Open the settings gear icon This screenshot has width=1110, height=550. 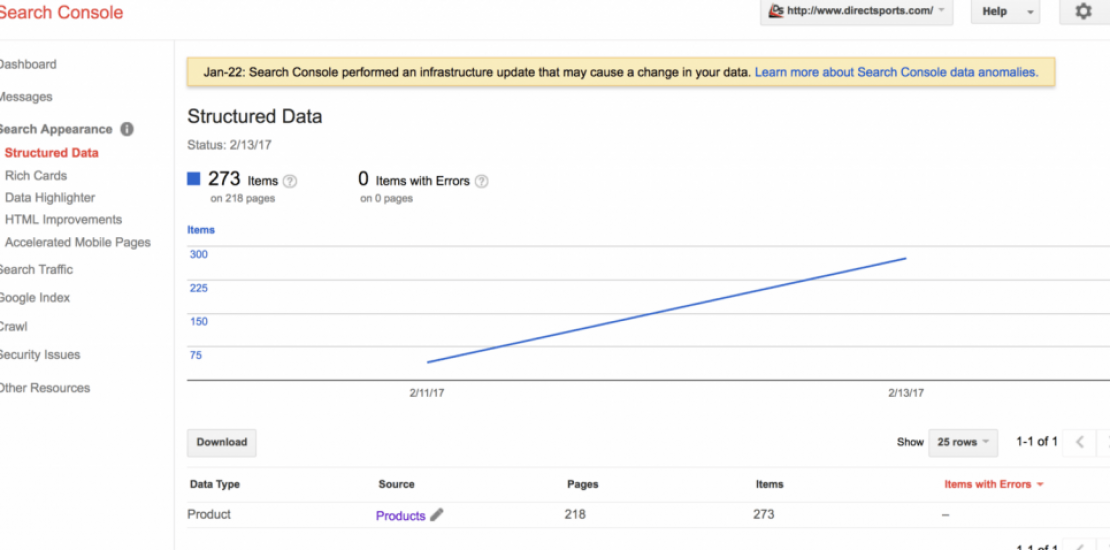coord(1083,12)
